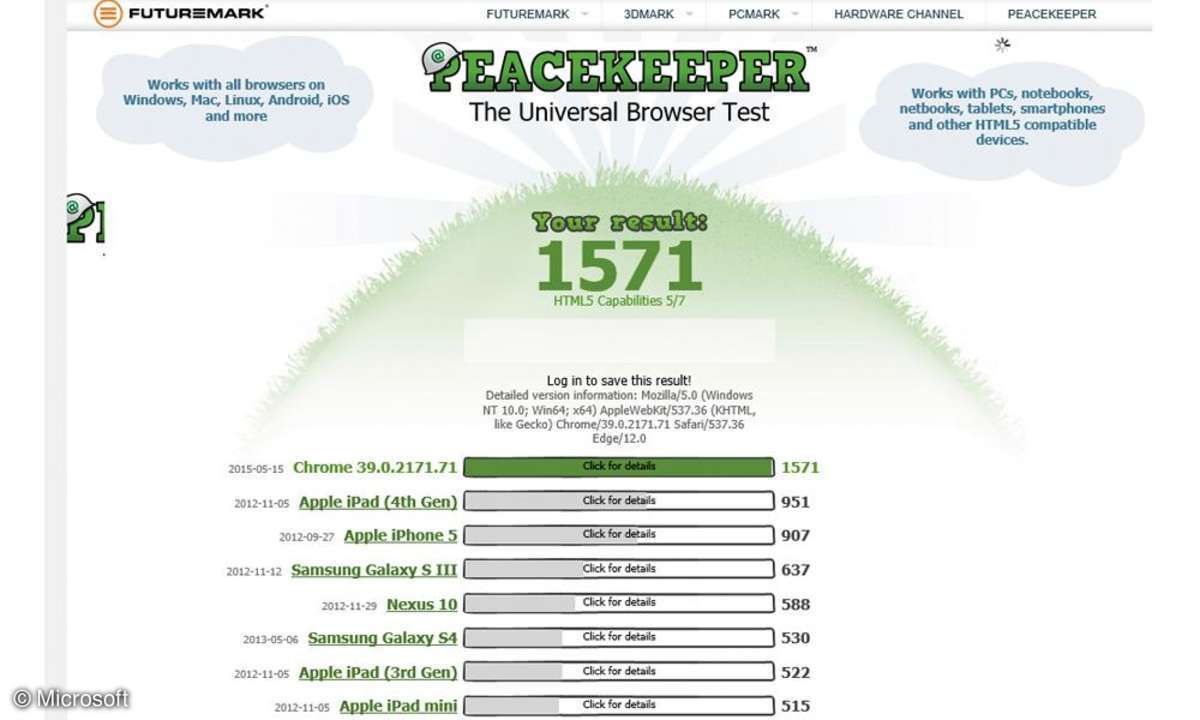Go to HARDWARE CHANNEL
Image resolution: width=1200 pixels, height=720 pixels.
click(x=899, y=14)
